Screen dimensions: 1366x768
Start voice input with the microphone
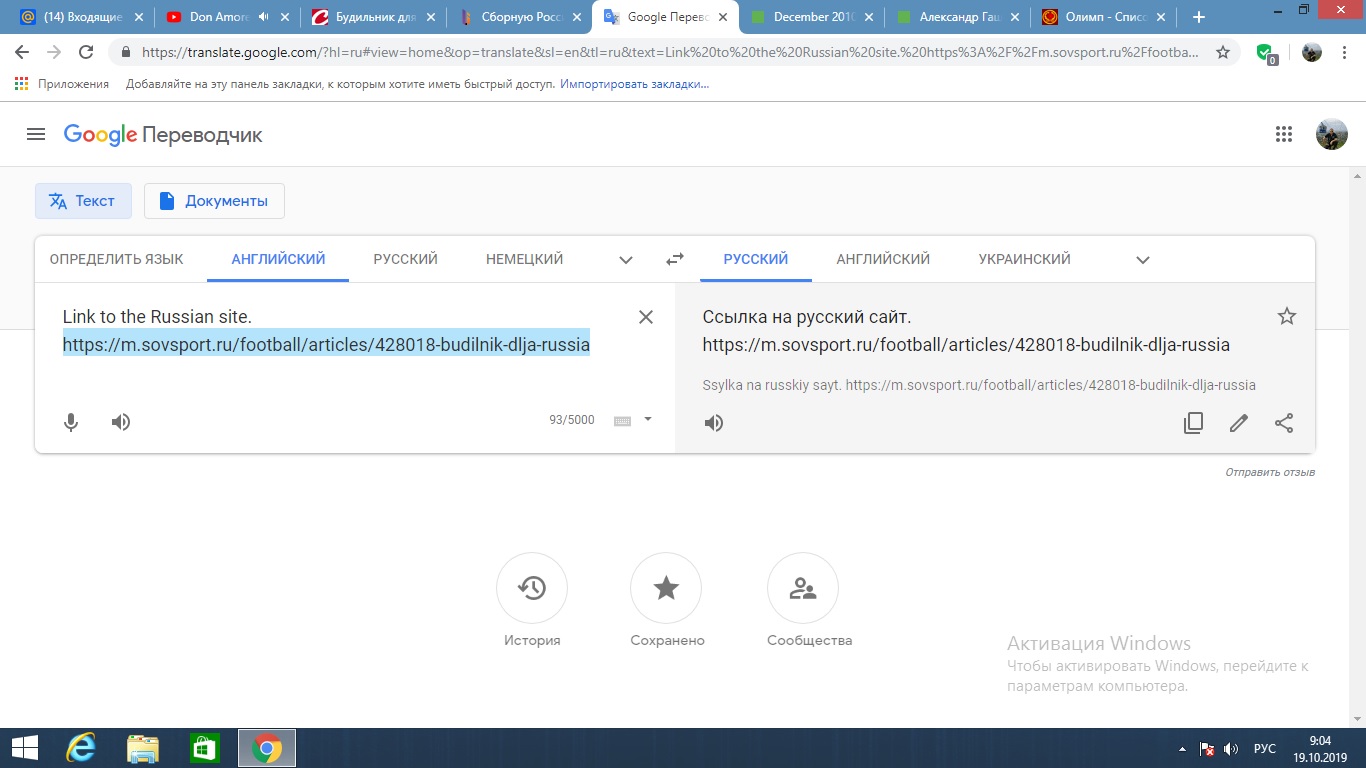(71, 422)
